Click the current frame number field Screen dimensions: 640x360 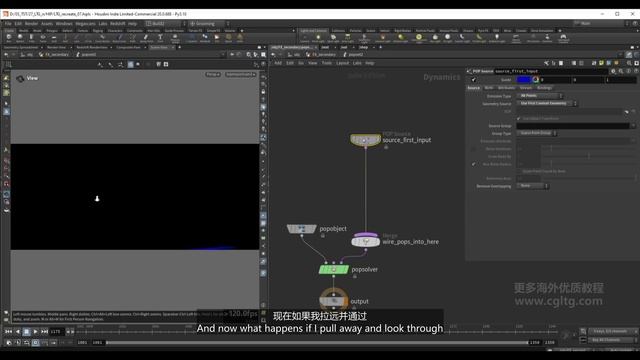pos(57,332)
